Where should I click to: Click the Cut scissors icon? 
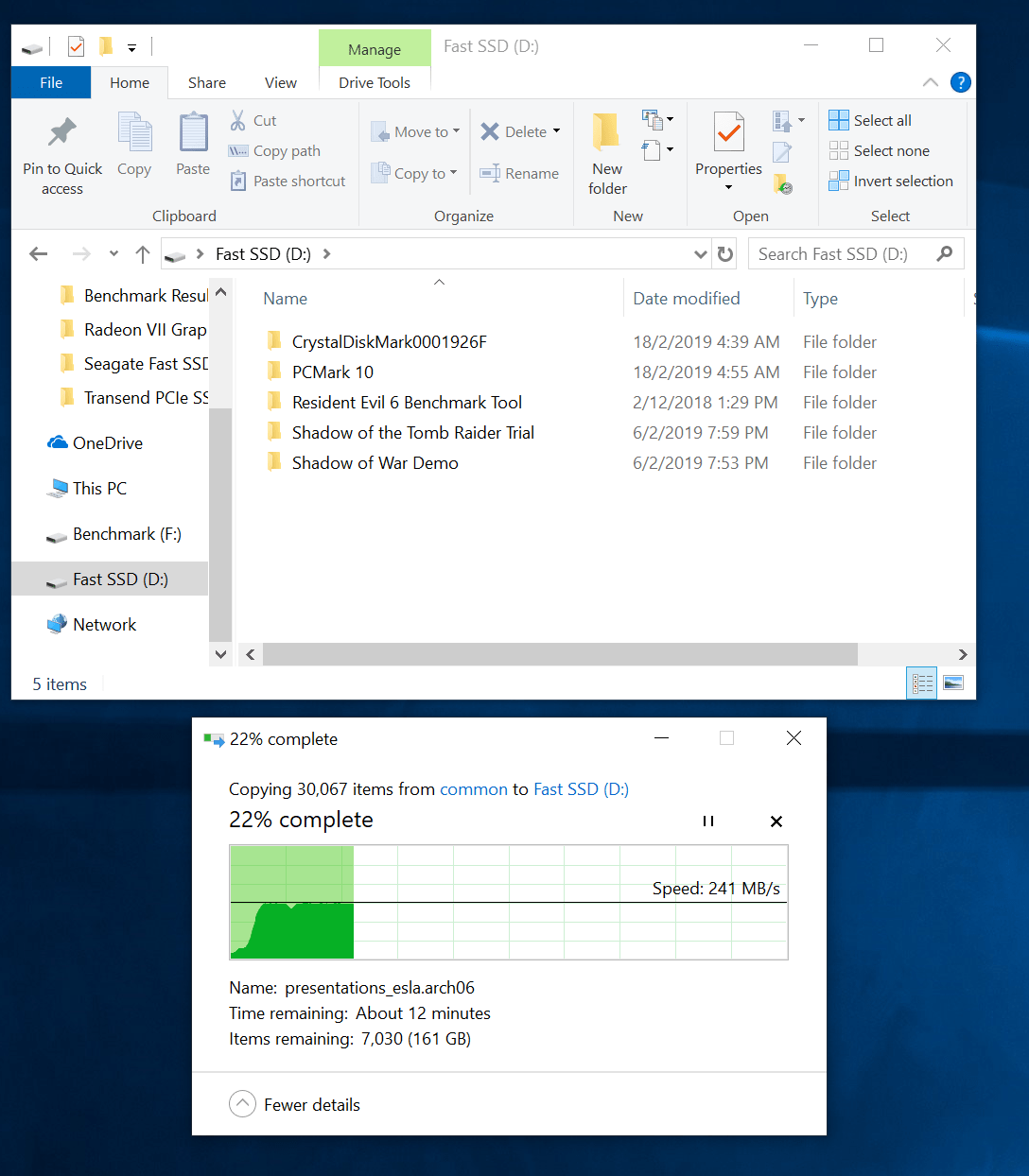tap(238, 120)
